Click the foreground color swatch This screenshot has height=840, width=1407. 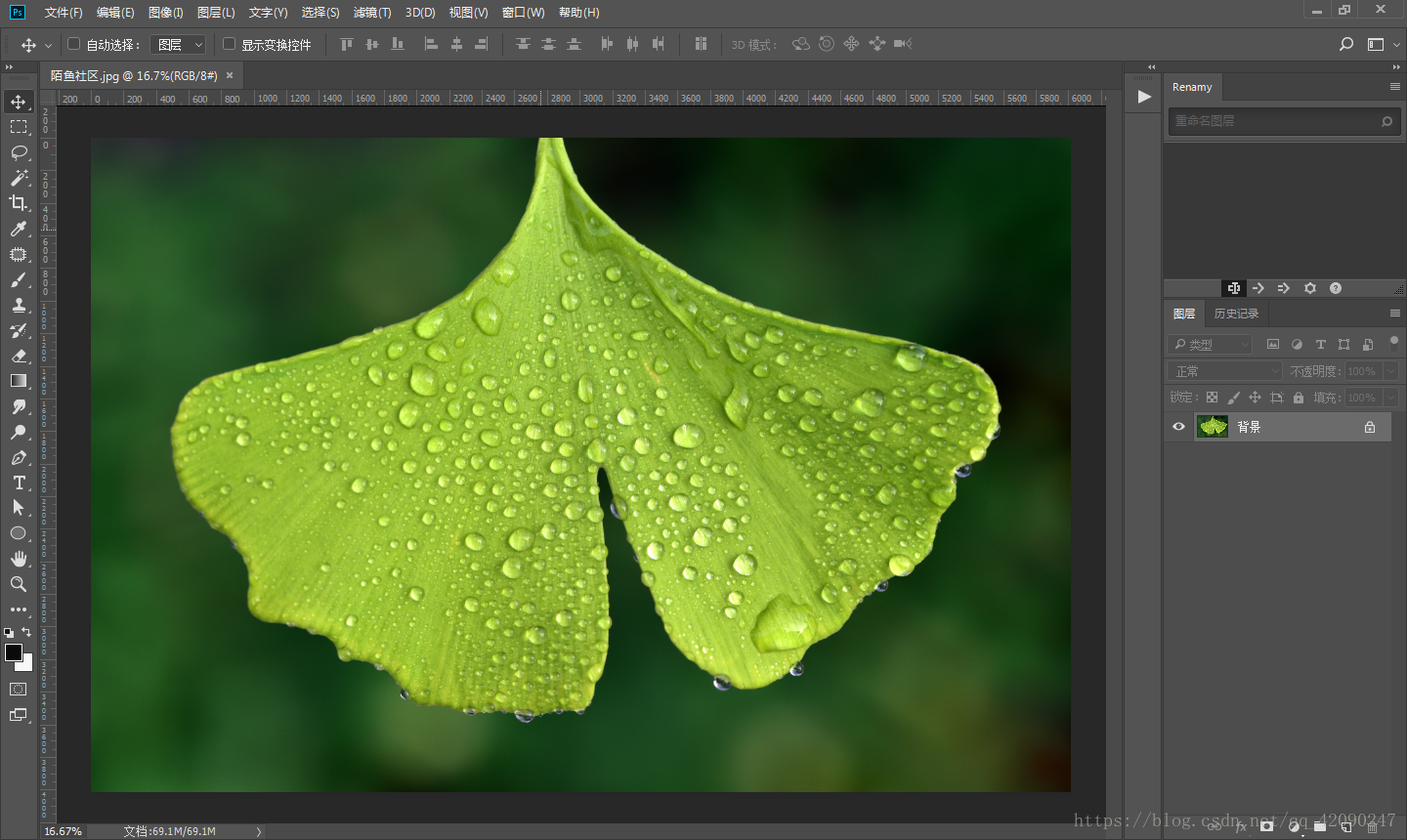point(14,652)
